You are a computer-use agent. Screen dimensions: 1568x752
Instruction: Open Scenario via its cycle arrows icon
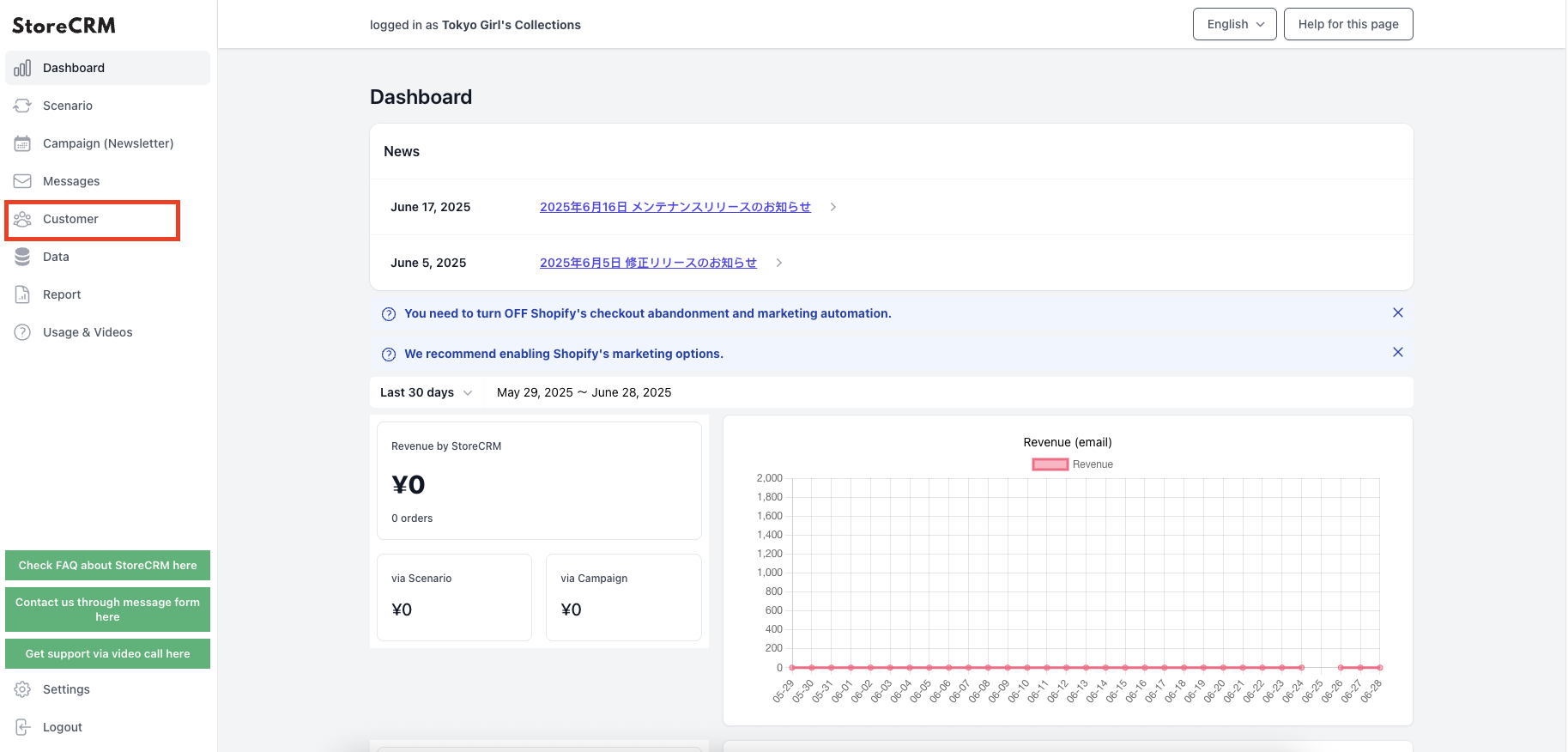tap(22, 106)
